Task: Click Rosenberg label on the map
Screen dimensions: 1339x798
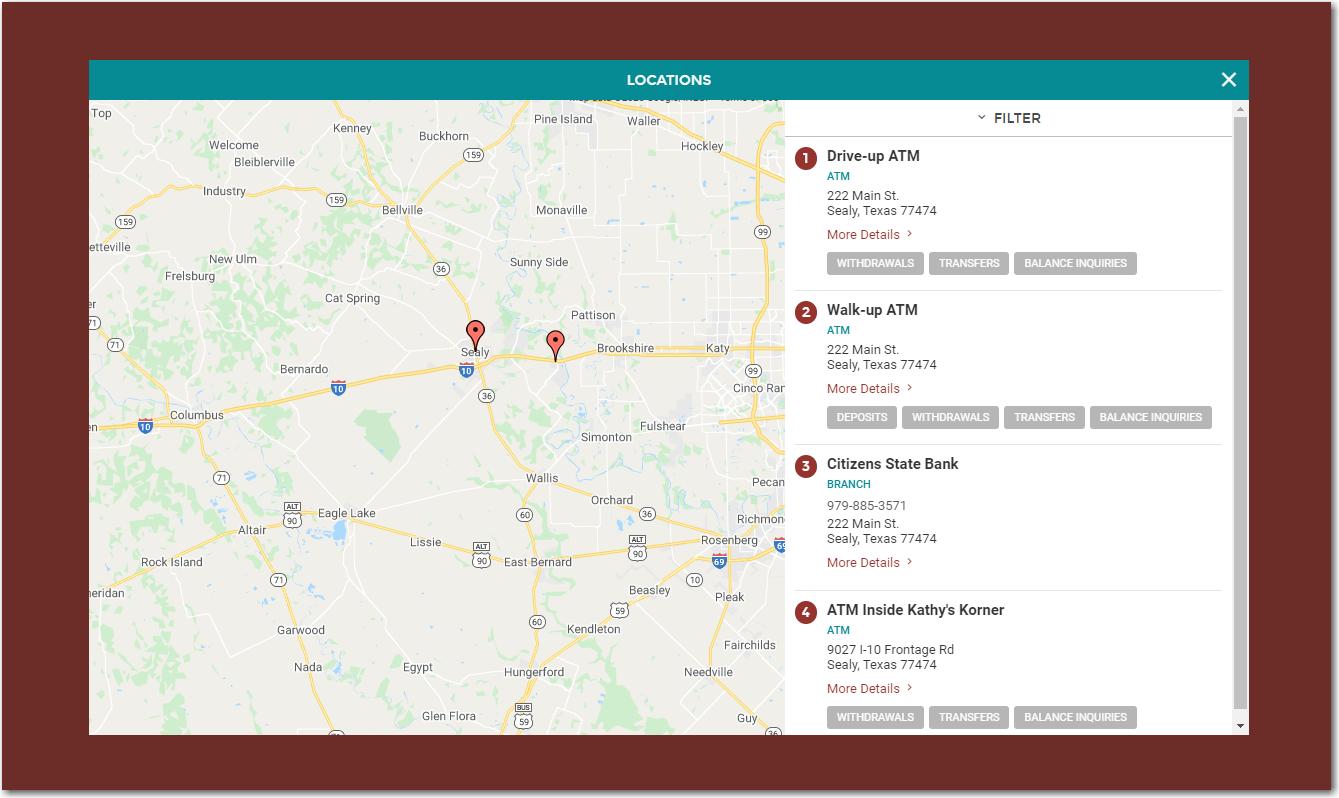Action: [729, 540]
